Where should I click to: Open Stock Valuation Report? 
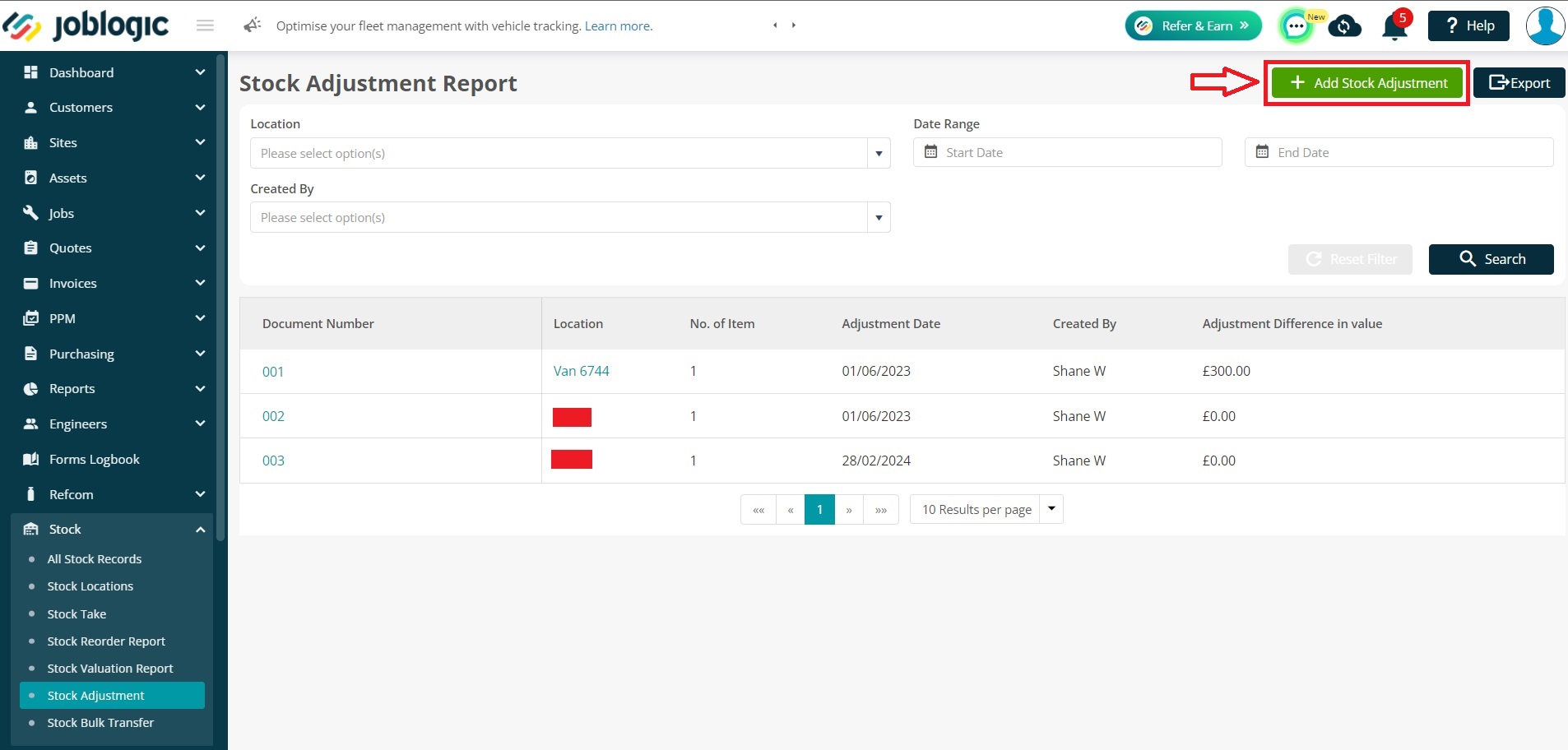coord(110,669)
